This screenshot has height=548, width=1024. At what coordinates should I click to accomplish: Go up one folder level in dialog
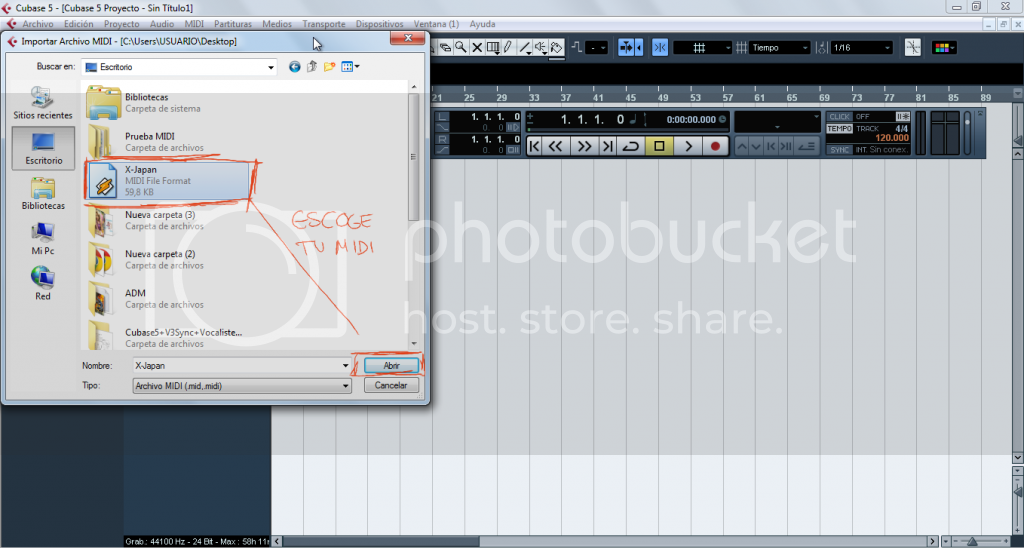click(x=312, y=67)
